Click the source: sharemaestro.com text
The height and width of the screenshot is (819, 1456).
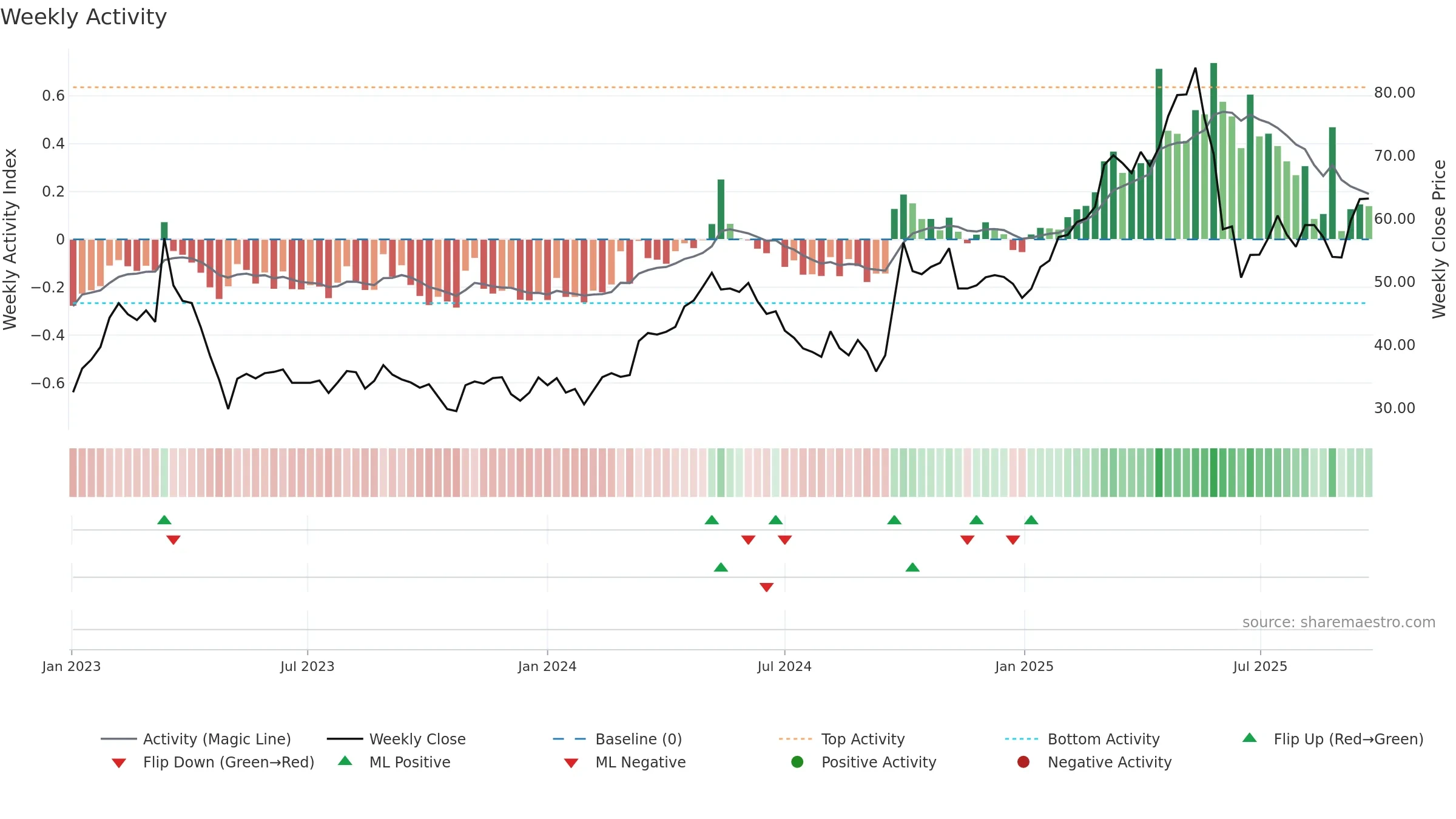(1339, 622)
